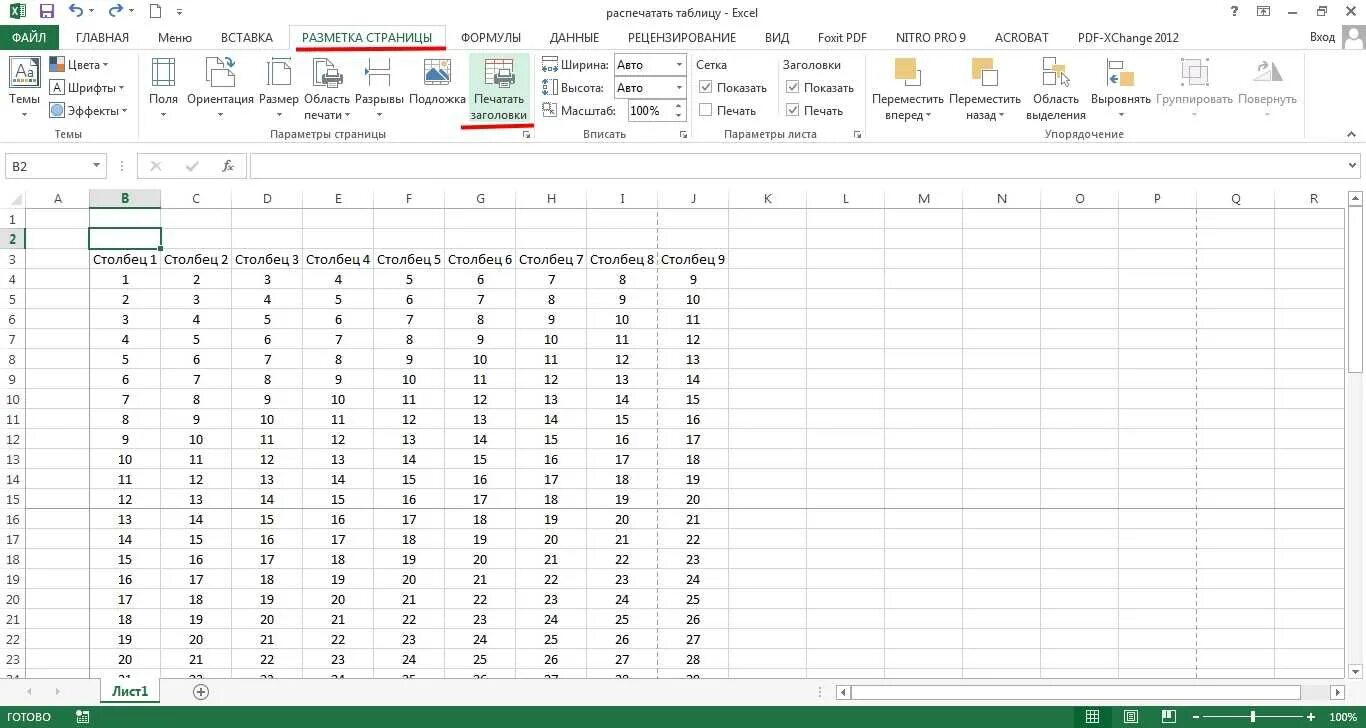Set sheet background with Подложка
Viewport: 1366px width, 728px height.
[x=437, y=82]
